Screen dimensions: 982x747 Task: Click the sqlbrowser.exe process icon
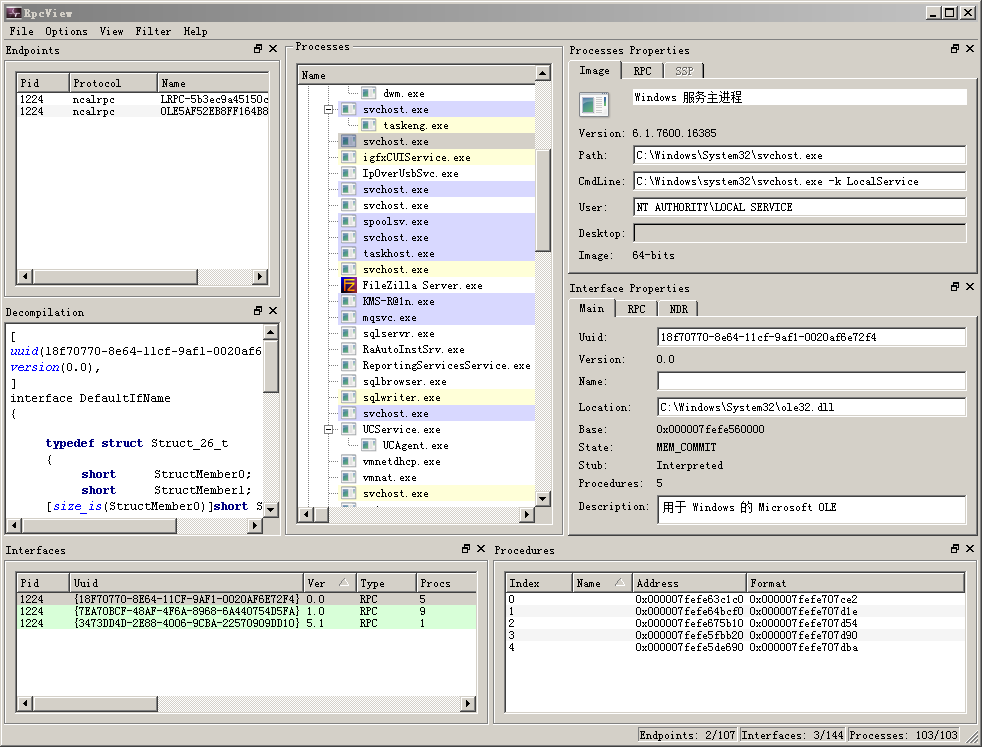point(348,381)
